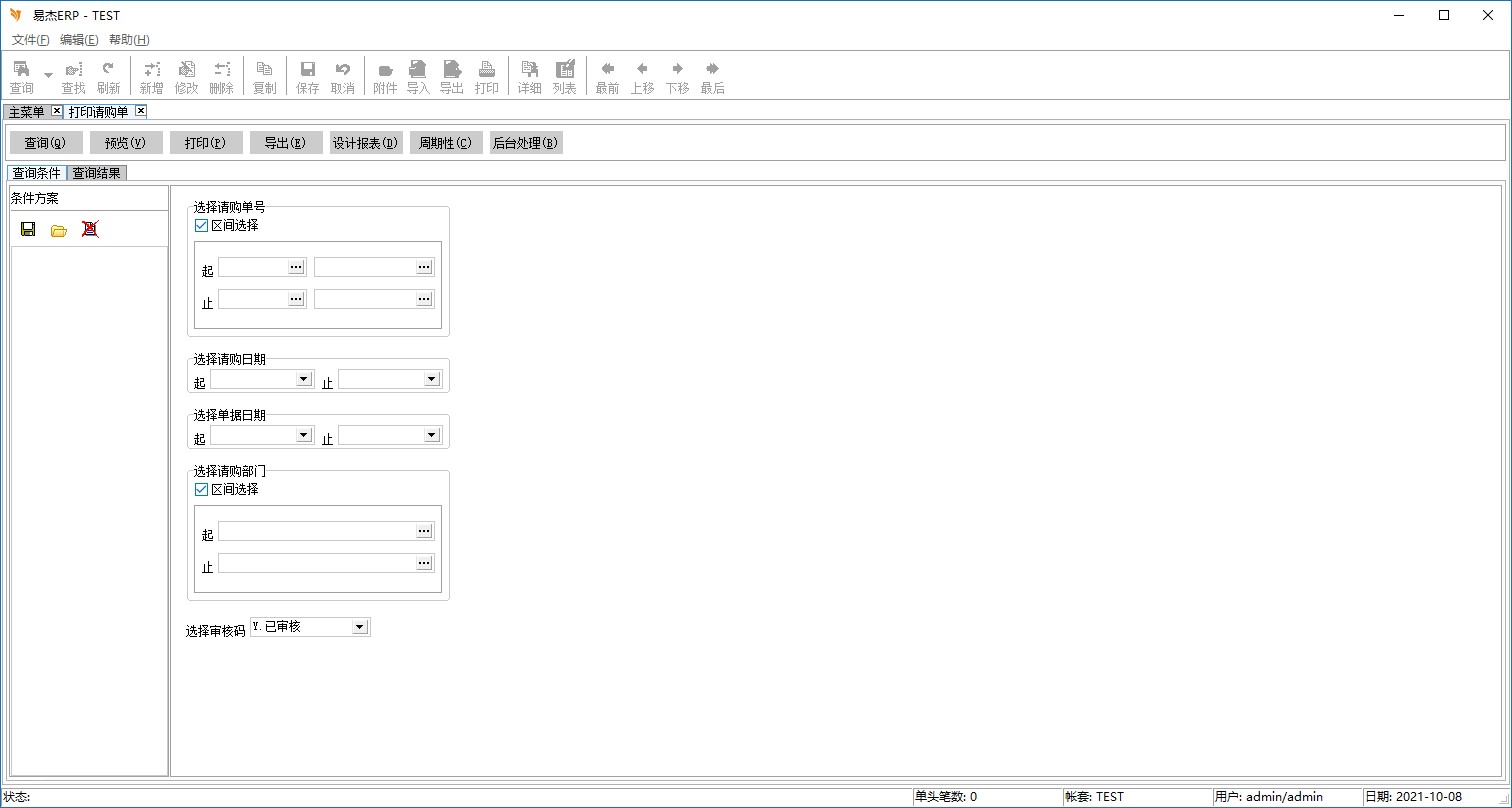Click the 新增 toolbar icon
Image resolution: width=1512 pixels, height=808 pixels.
tap(151, 76)
